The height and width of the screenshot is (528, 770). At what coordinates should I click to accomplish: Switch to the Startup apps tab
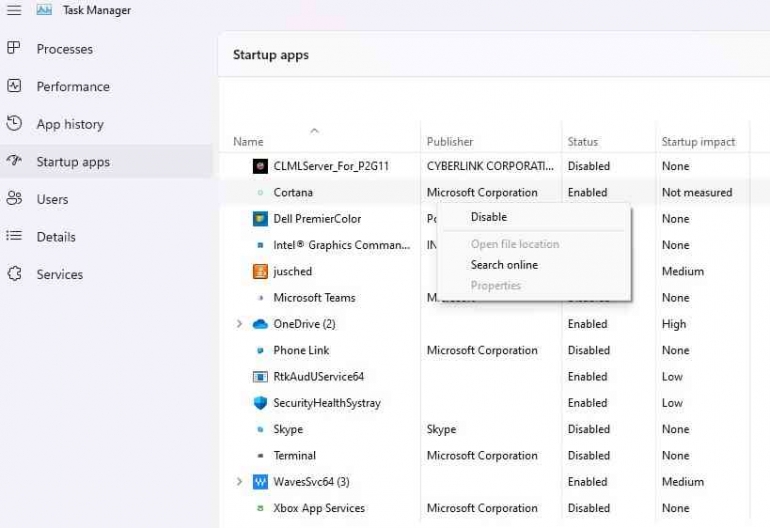[73, 162]
